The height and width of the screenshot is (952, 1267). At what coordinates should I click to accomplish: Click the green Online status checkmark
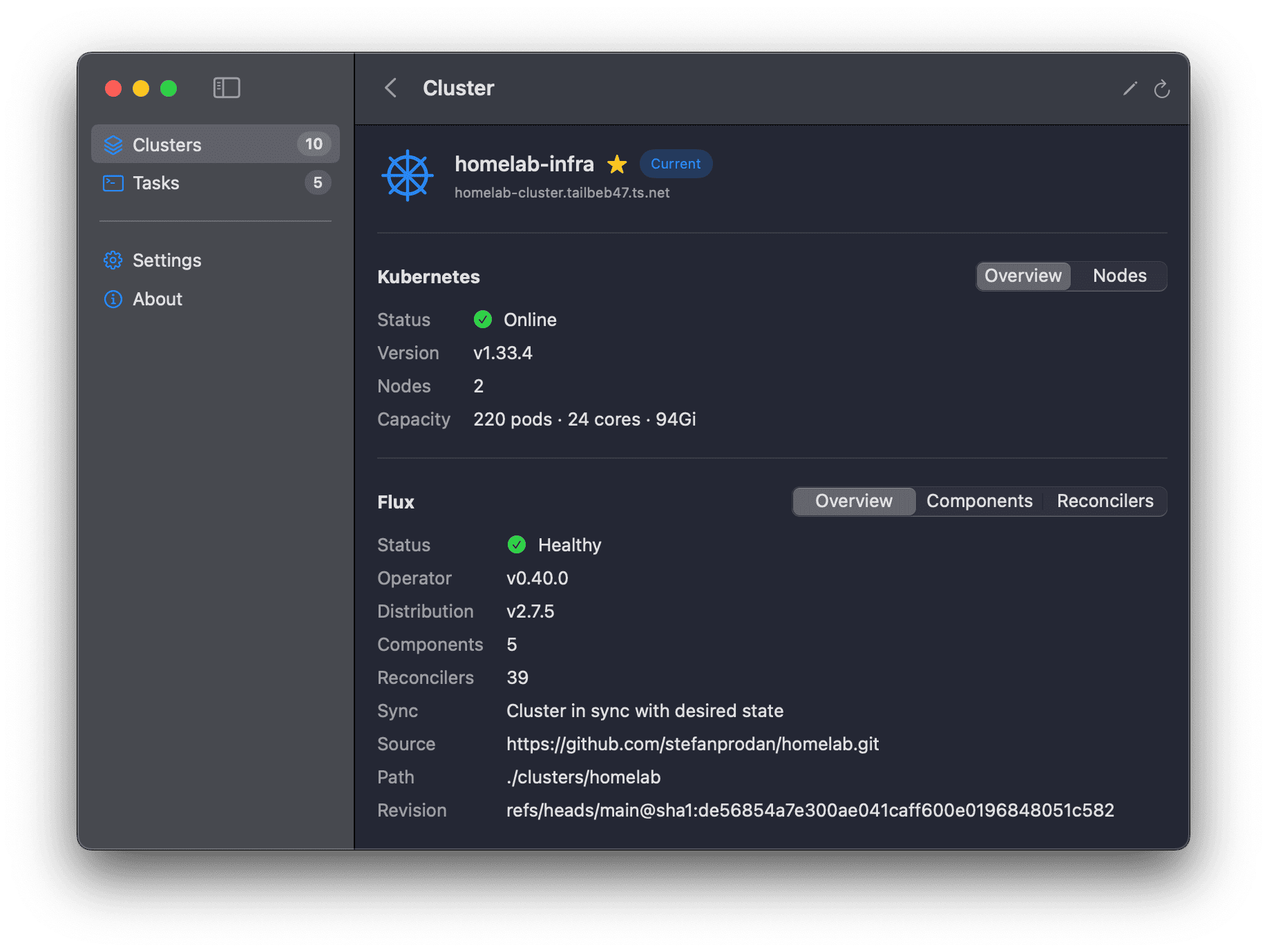tap(482, 319)
